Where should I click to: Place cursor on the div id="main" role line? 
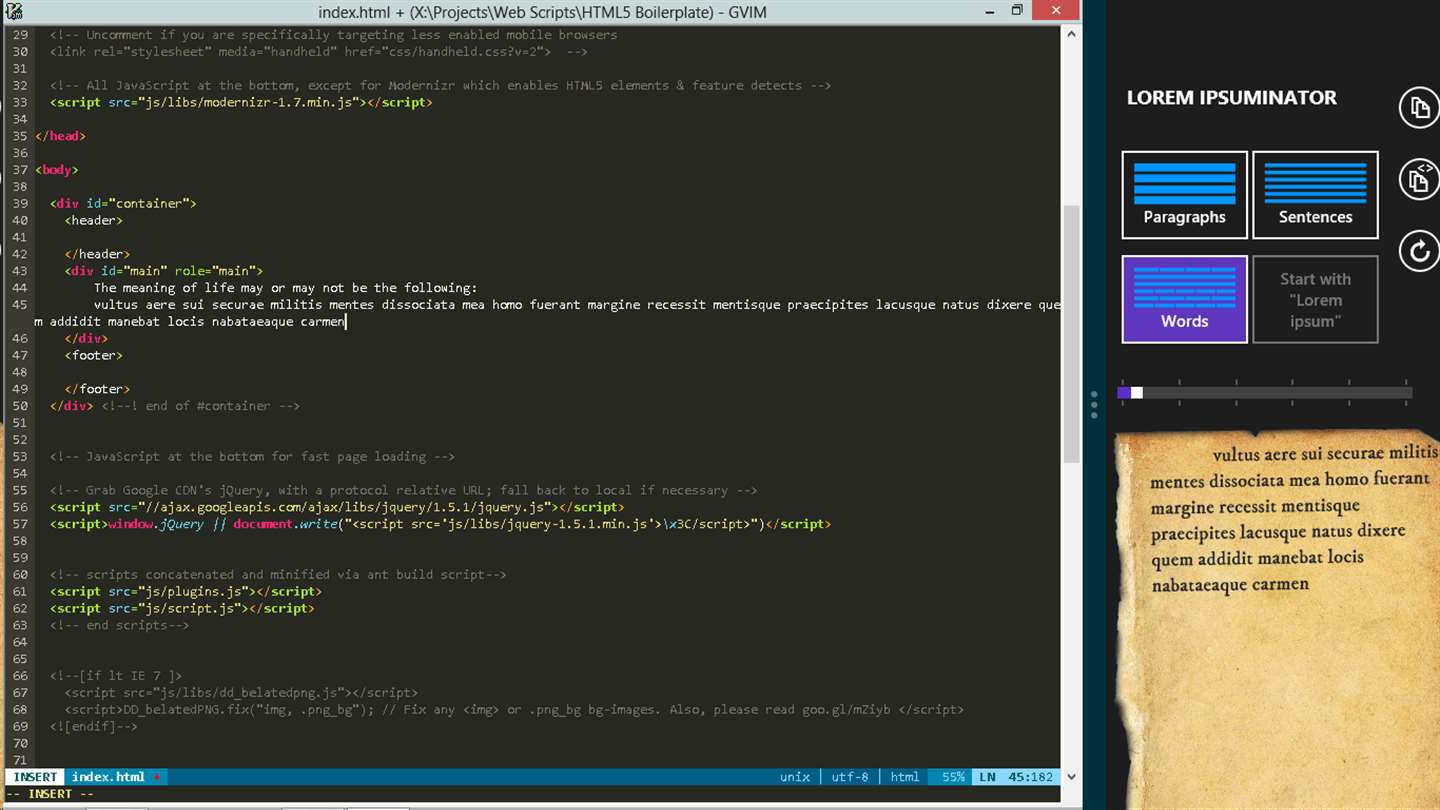point(164,271)
